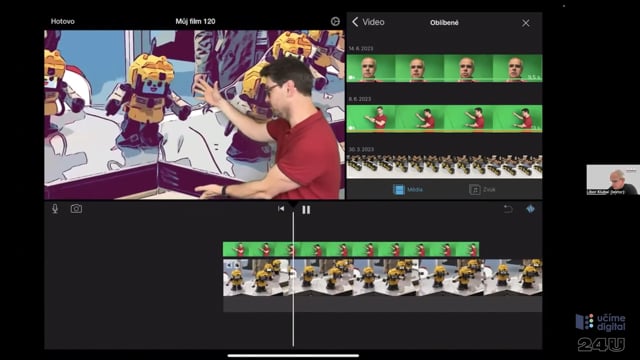Select the bald man green screen clip

tap(444, 68)
